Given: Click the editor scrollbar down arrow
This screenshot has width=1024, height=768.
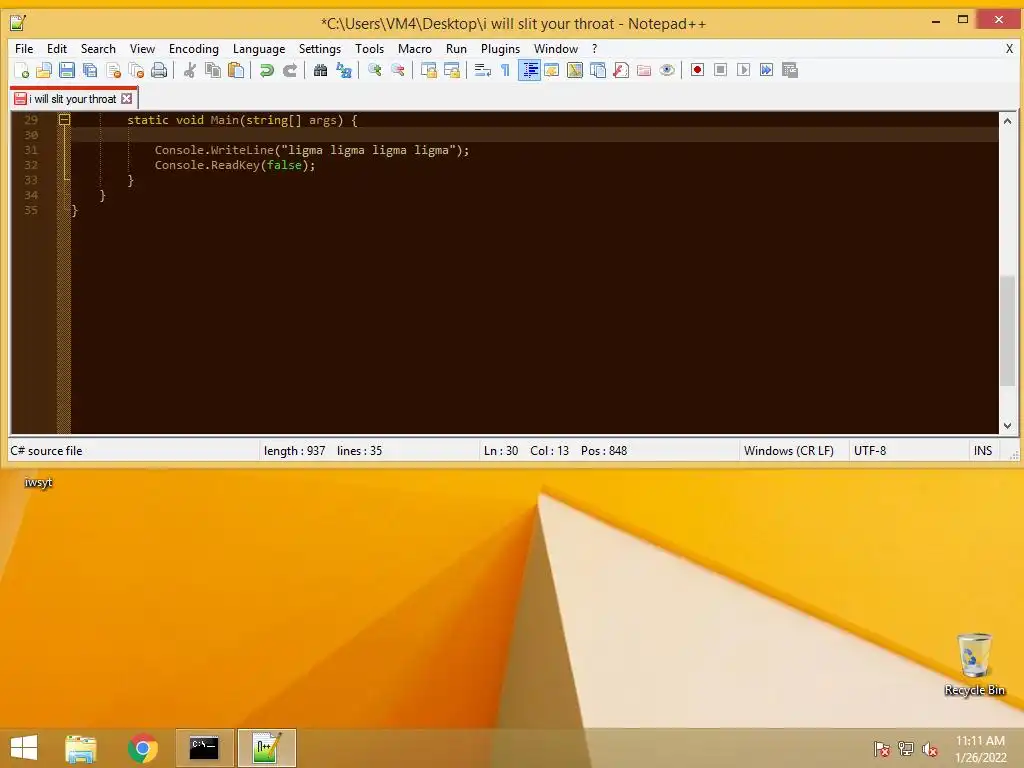Looking at the screenshot, I should click(1007, 425).
